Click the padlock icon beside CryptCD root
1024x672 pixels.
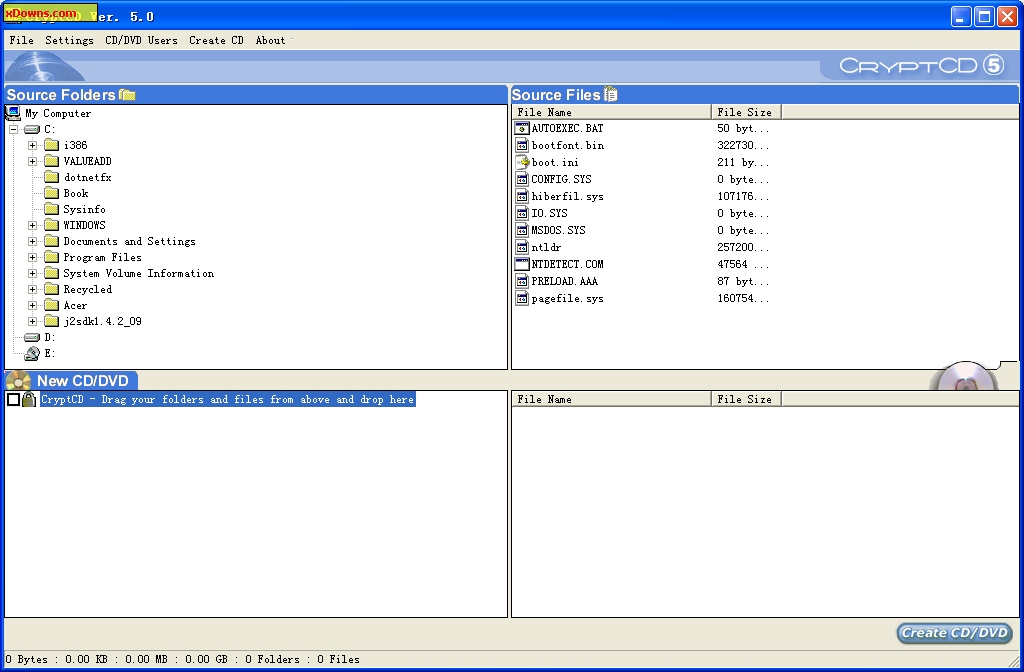tap(29, 399)
